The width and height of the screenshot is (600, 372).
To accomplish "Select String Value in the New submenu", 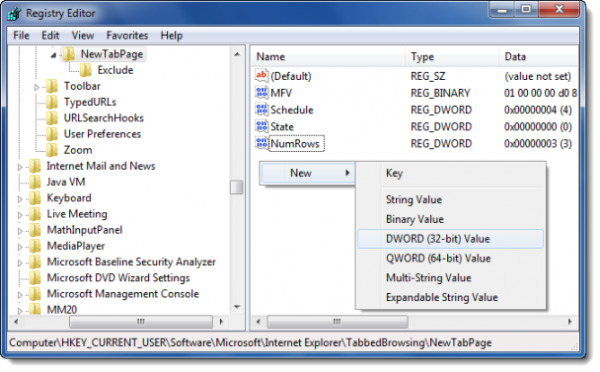I will pyautogui.click(x=414, y=199).
